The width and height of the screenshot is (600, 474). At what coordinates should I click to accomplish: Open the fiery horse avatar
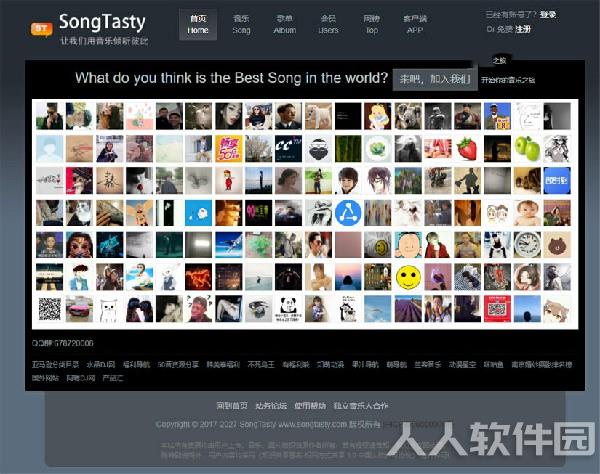tap(198, 277)
